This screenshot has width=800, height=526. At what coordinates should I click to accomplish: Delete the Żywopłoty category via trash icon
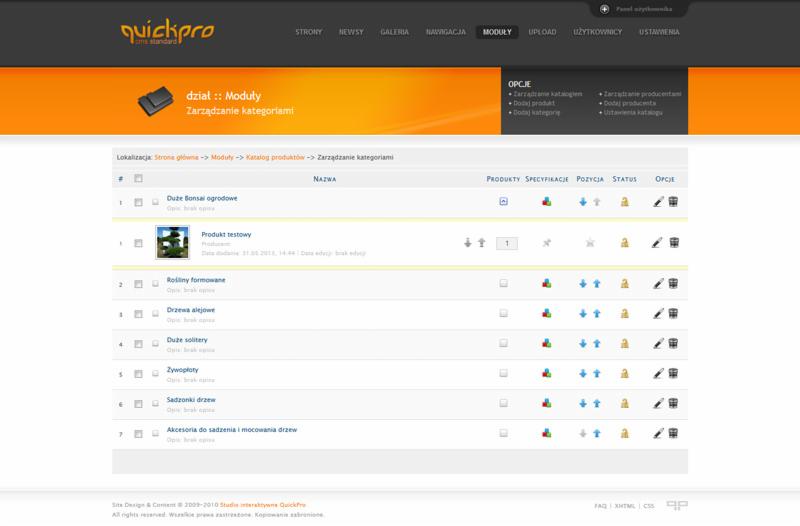(673, 374)
